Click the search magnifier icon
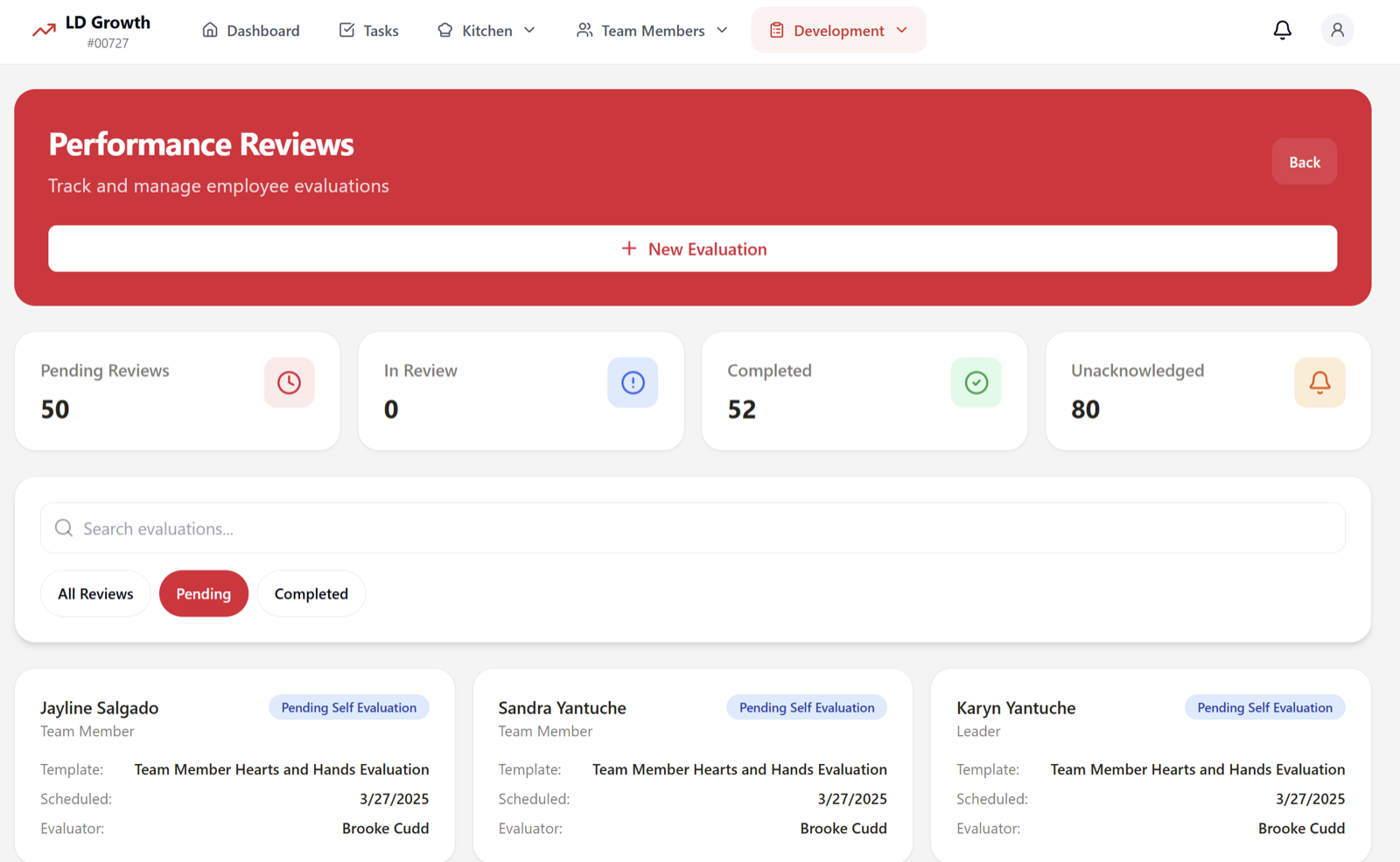Viewport: 1400px width, 862px height. click(64, 528)
